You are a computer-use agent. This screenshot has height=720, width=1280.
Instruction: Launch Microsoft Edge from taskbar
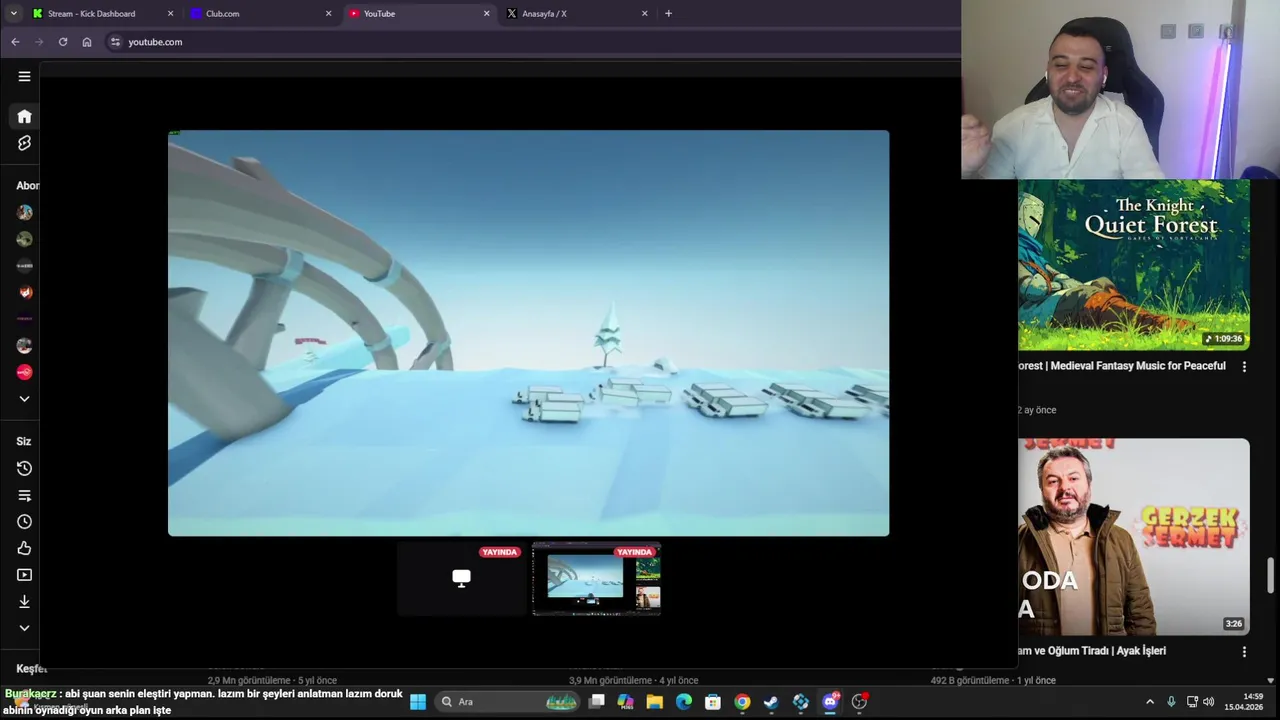click(x=684, y=702)
